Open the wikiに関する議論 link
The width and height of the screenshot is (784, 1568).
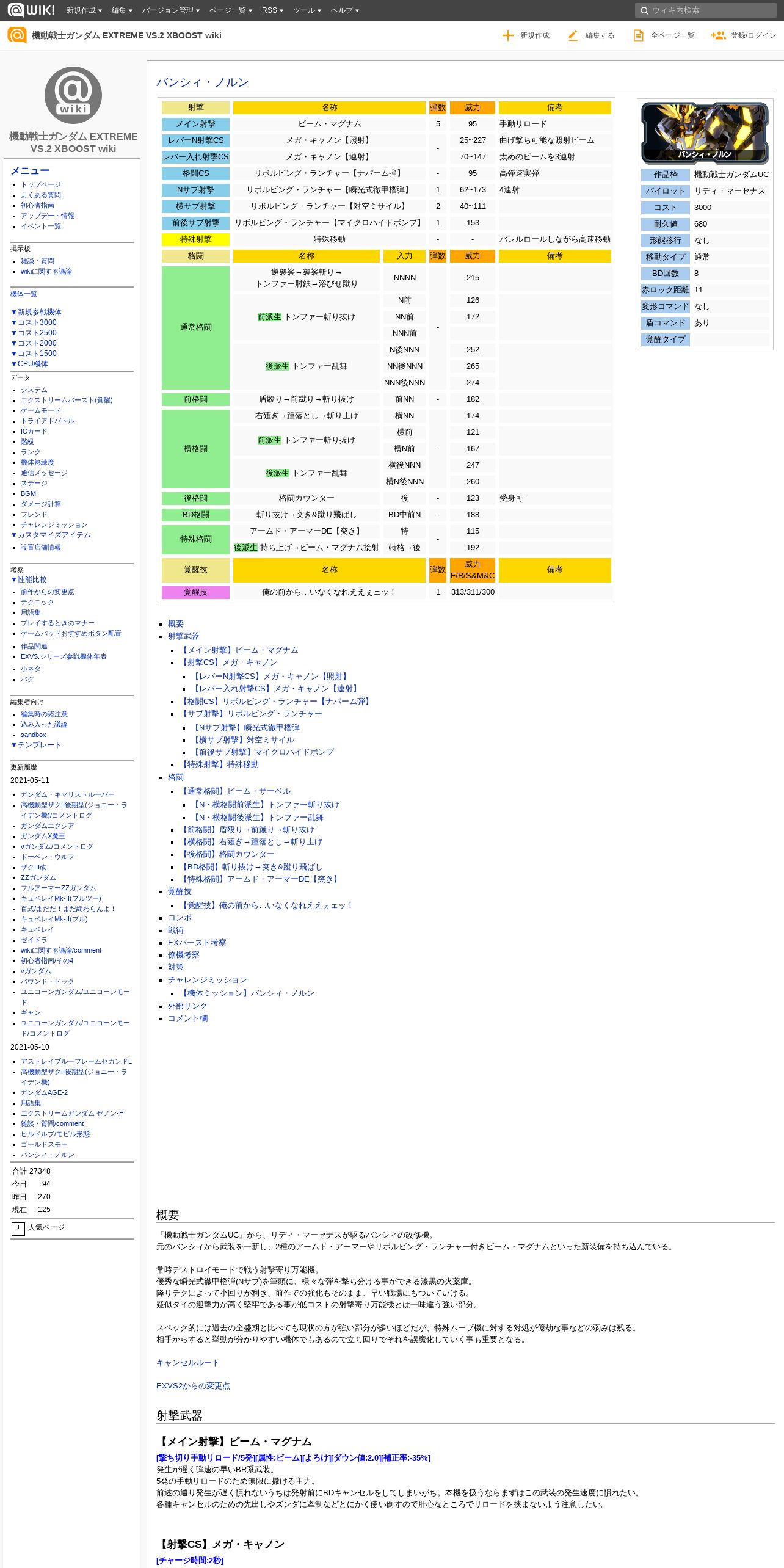point(46,271)
